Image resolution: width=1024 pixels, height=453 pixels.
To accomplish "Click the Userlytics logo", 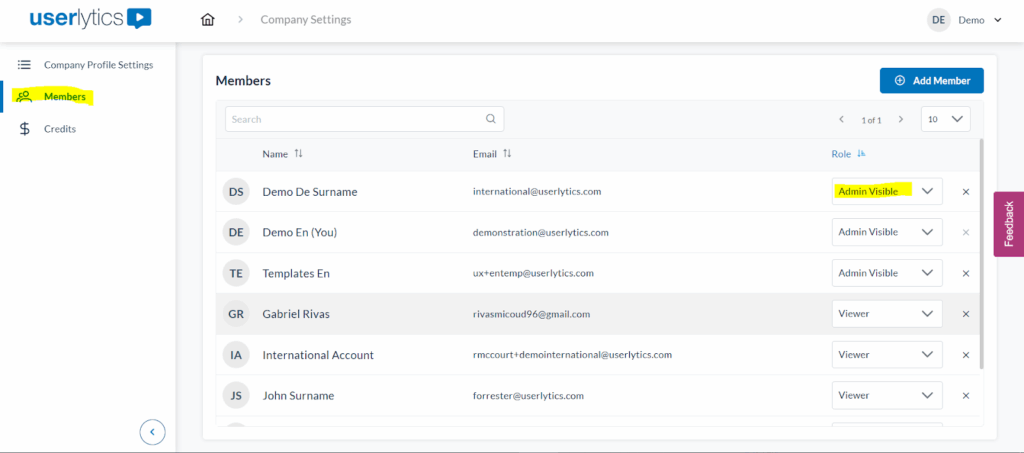I will (x=90, y=19).
